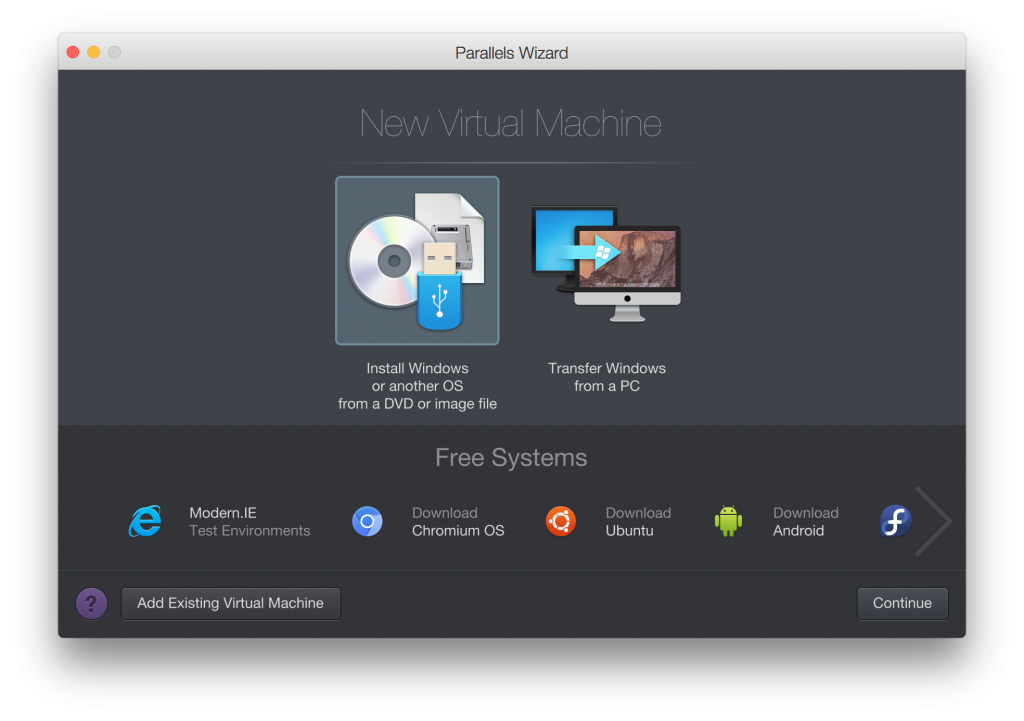
Task: Click the Parallels Wizard title bar
Action: click(512, 52)
